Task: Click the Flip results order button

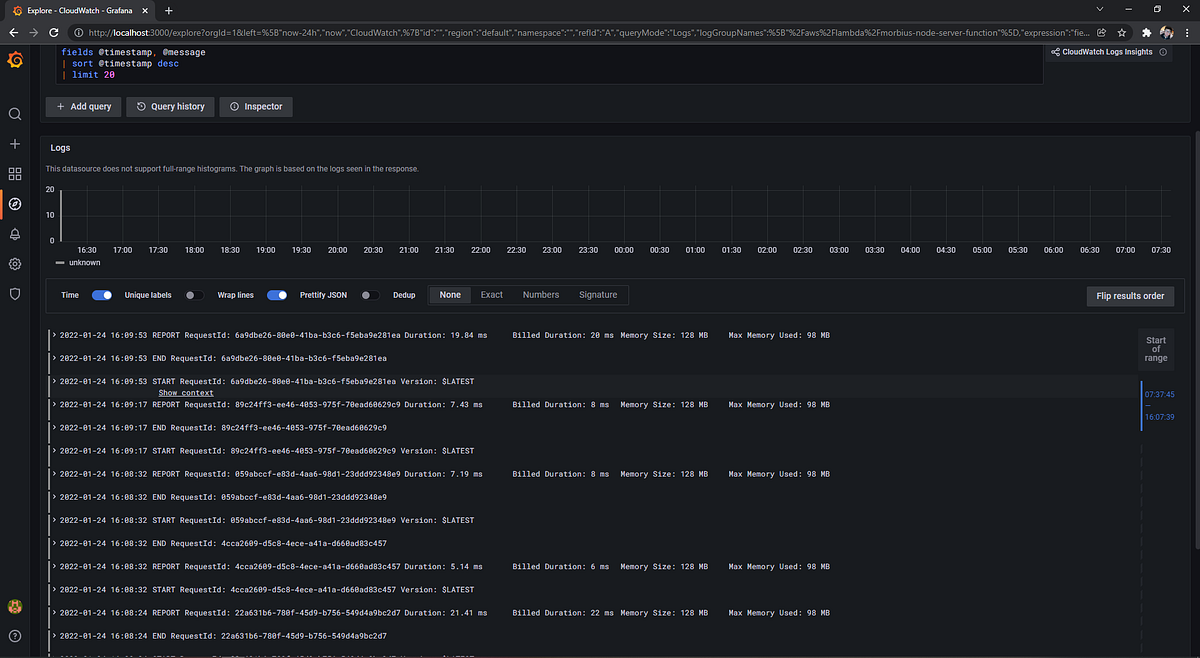Action: 1130,296
